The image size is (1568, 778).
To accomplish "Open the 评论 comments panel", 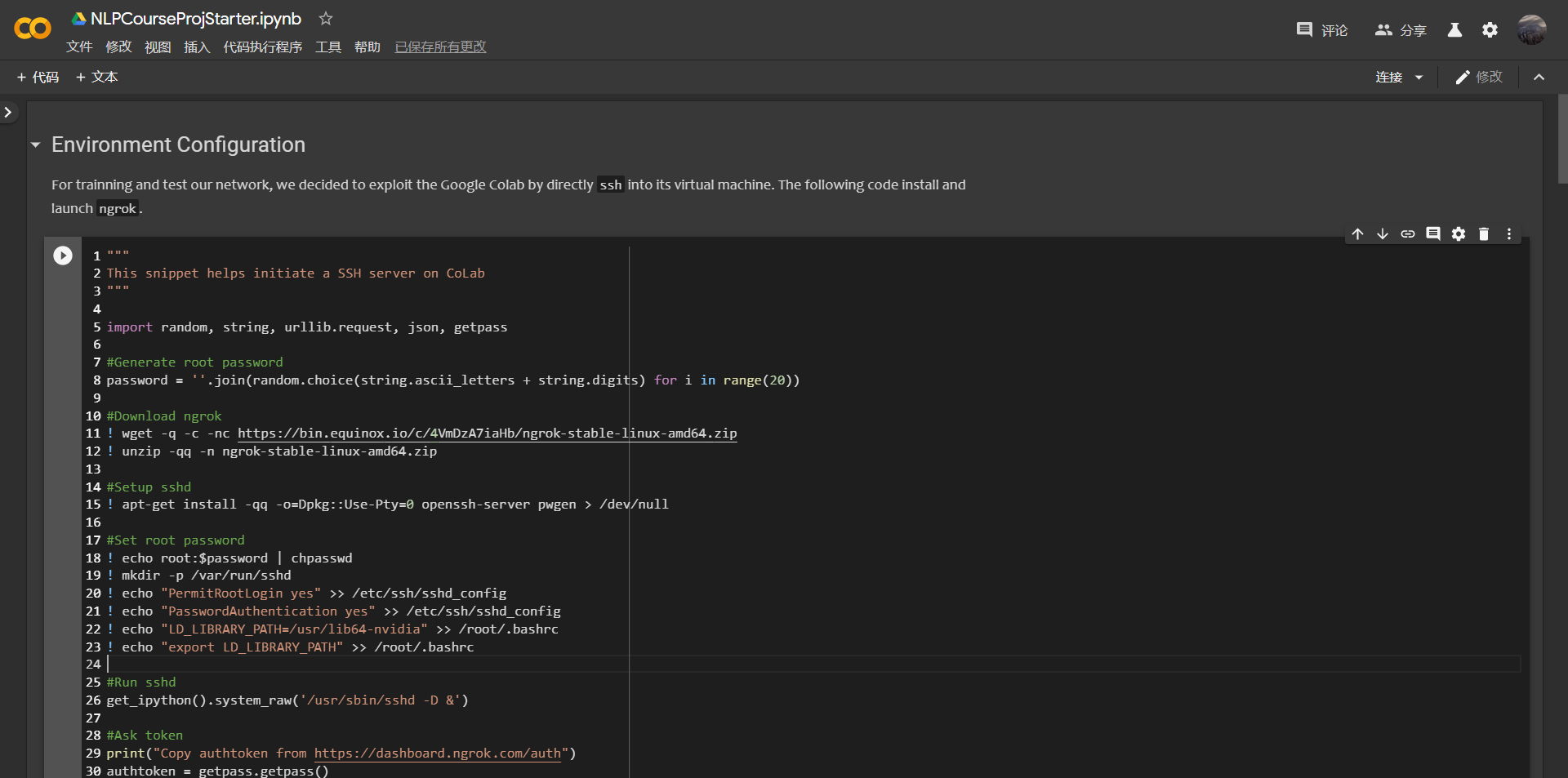I will 1321,29.
